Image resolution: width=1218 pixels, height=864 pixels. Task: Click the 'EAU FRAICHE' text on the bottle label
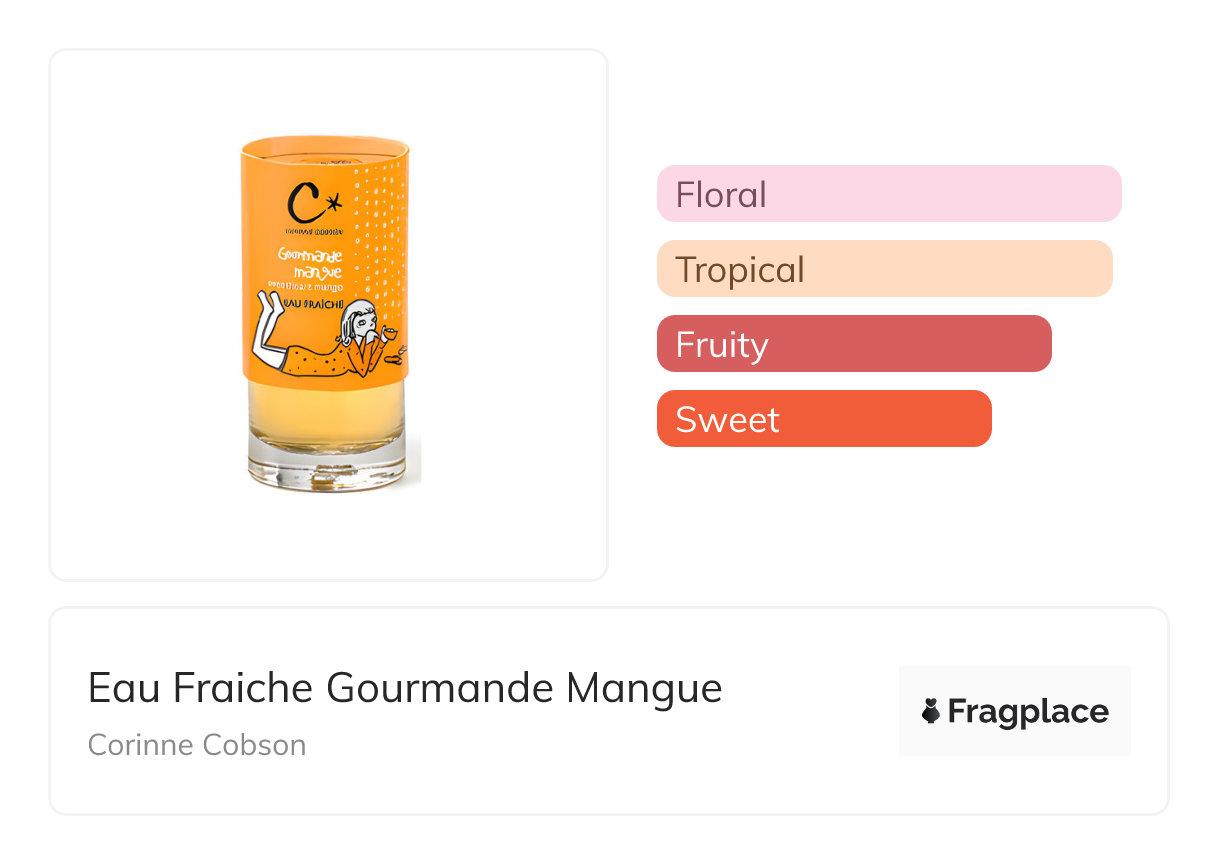[x=314, y=305]
